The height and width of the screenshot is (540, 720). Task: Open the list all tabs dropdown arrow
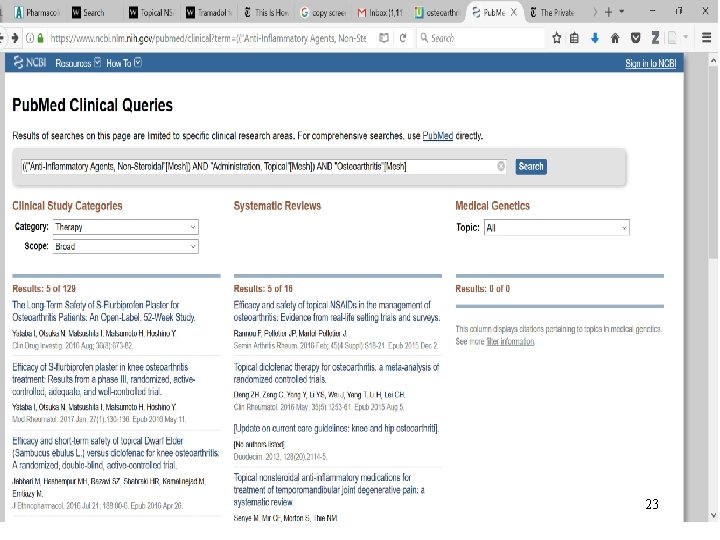pyautogui.click(x=622, y=12)
